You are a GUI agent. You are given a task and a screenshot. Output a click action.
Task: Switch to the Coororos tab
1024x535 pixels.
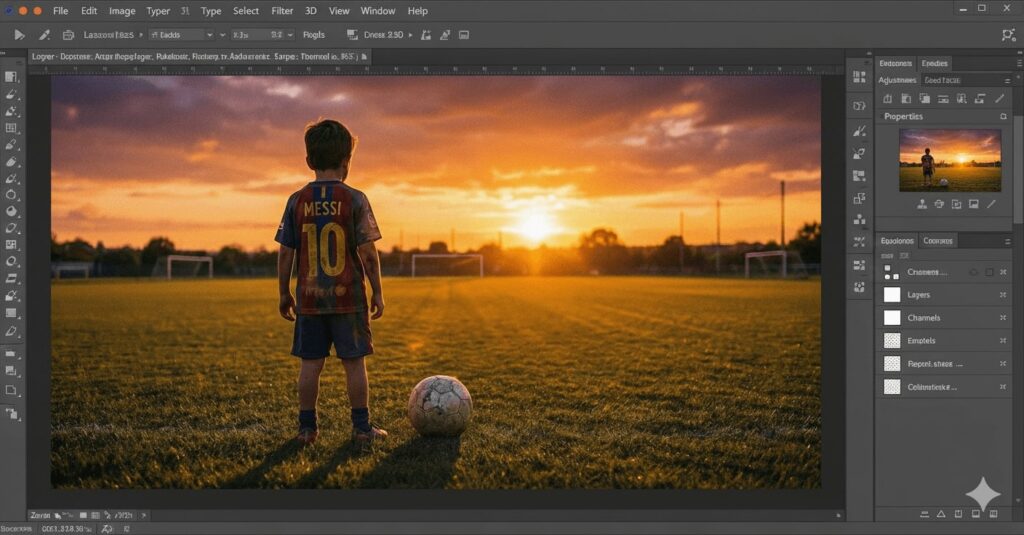938,241
